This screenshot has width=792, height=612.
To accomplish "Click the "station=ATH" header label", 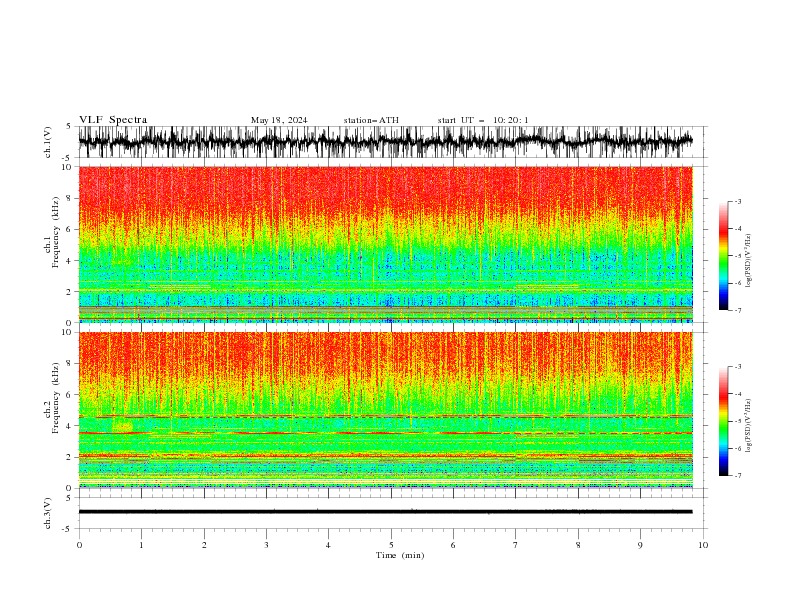I will [x=371, y=120].
